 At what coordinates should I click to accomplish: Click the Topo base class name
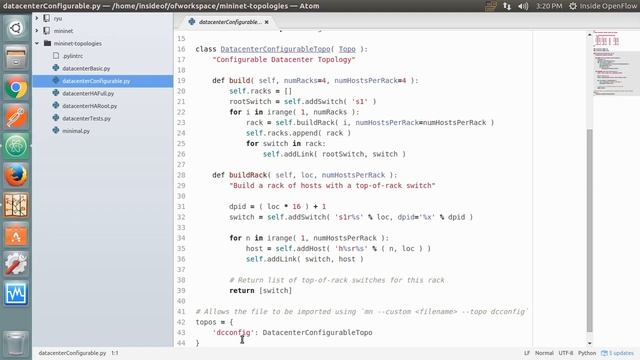[347, 49]
